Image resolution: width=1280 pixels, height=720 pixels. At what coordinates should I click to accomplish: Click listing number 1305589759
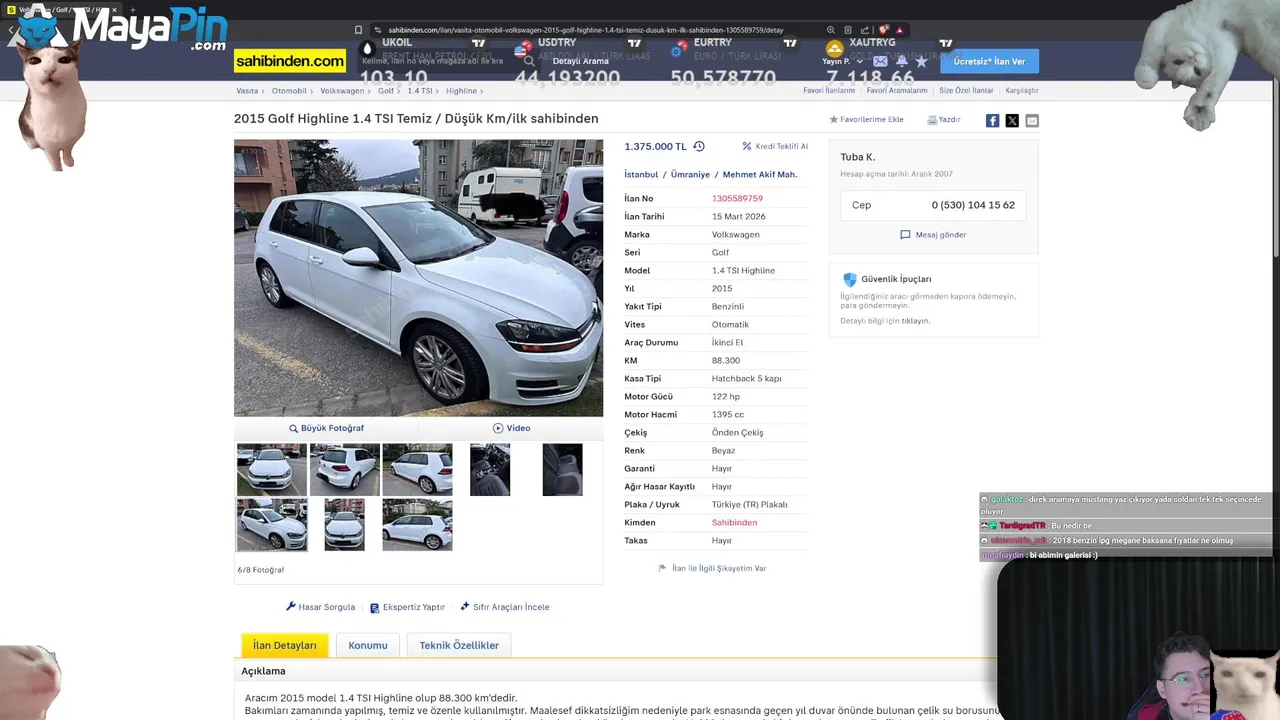[737, 198]
